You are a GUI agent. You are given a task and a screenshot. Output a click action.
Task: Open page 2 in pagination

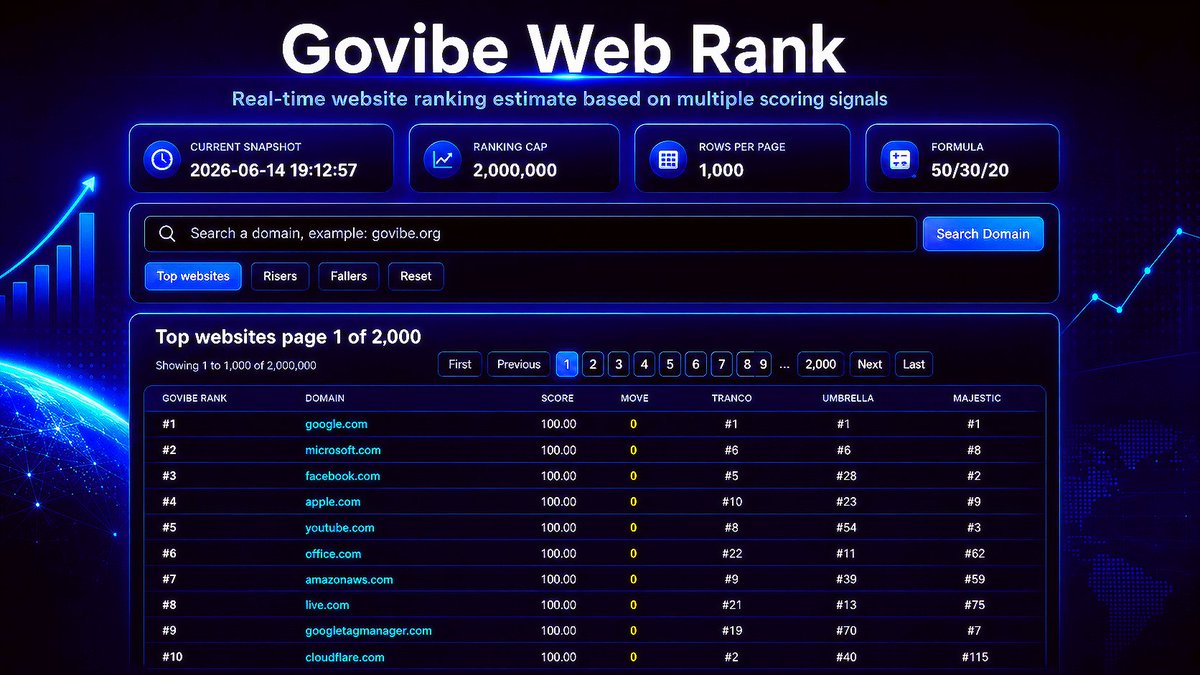tap(593, 364)
